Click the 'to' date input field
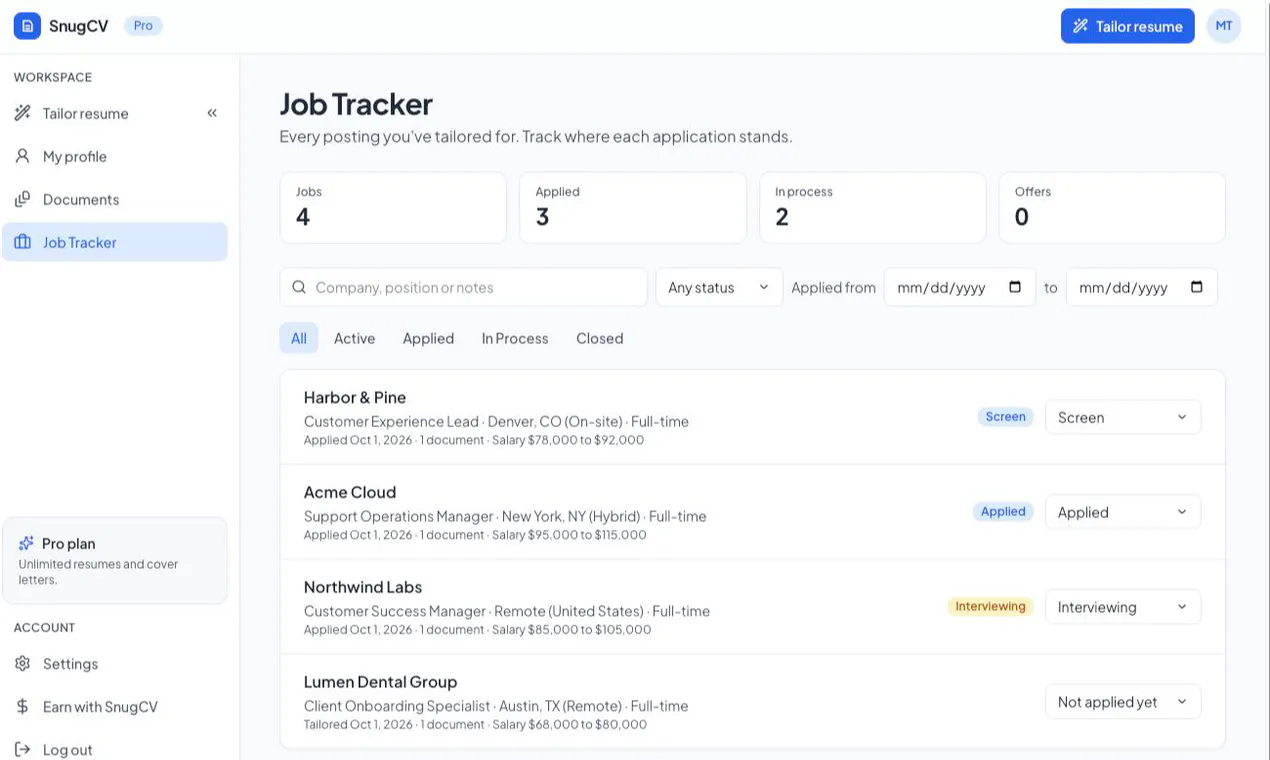Viewport: 1270px width, 760px height. coord(1142,287)
